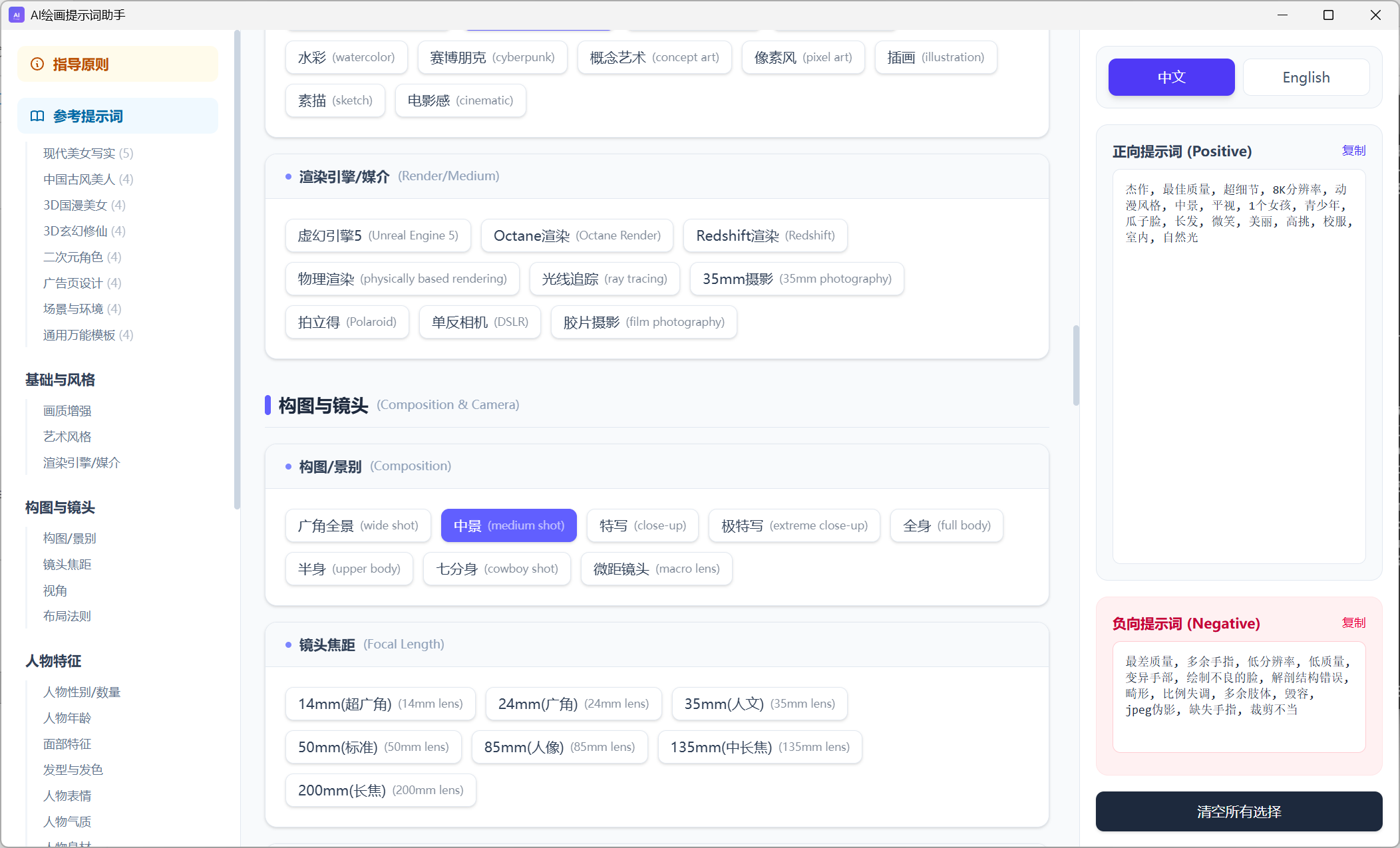
Task: Pick the 胶片摄影 (film photography) tag
Action: (x=643, y=322)
